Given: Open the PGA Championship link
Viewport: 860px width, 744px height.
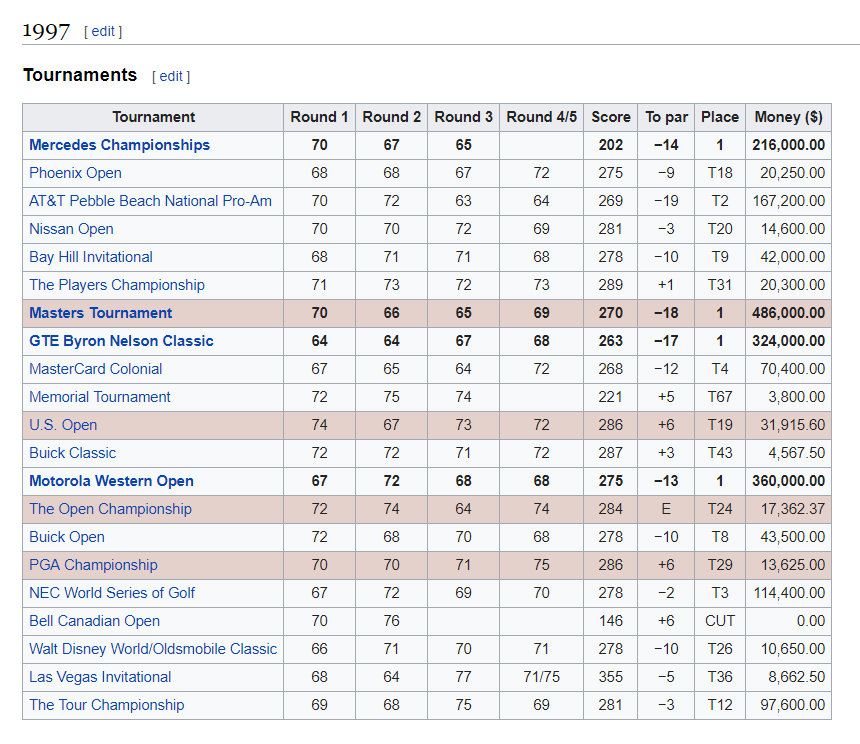Looking at the screenshot, I should coord(93,565).
